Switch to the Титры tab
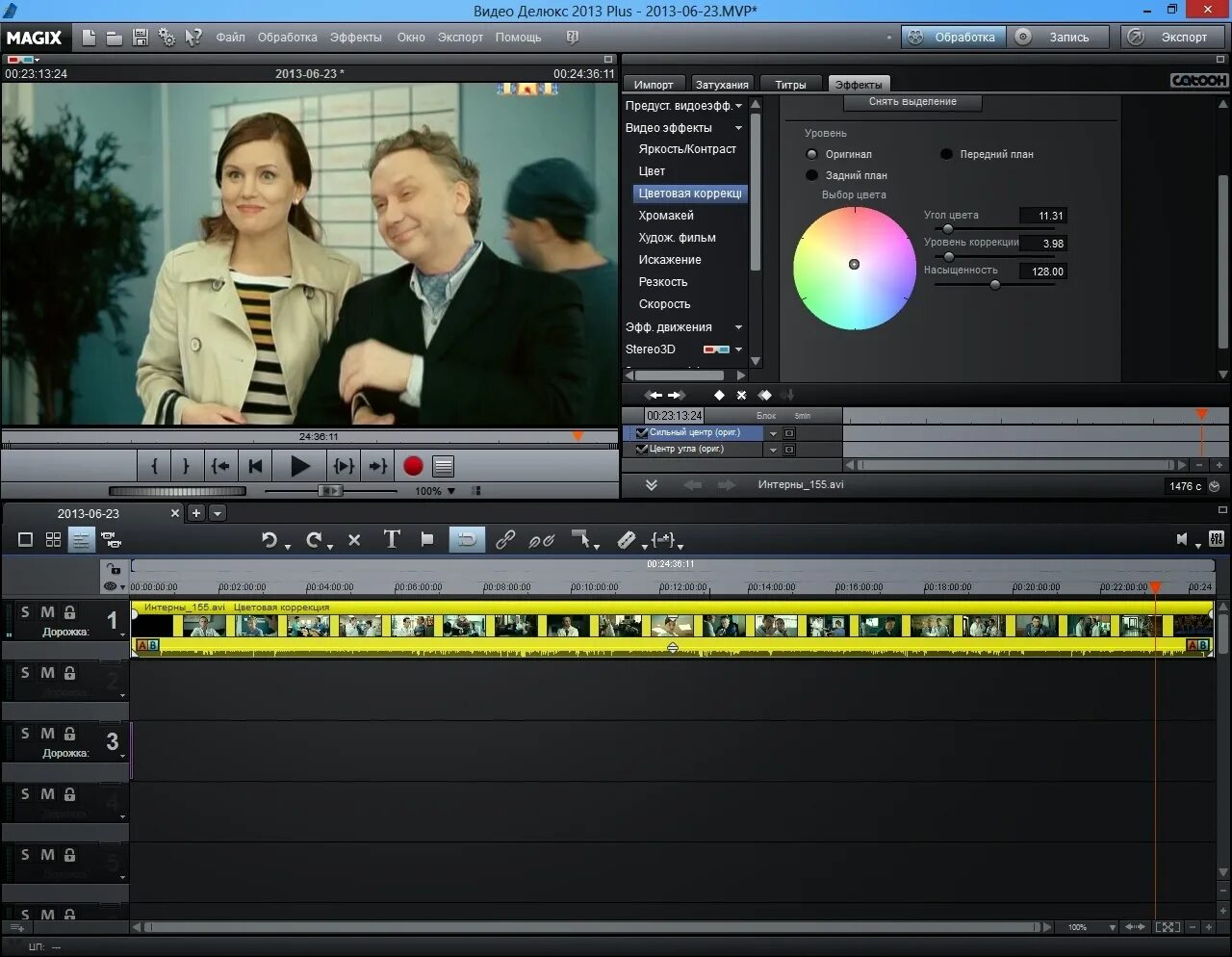Image resolution: width=1232 pixels, height=957 pixels. [791, 85]
